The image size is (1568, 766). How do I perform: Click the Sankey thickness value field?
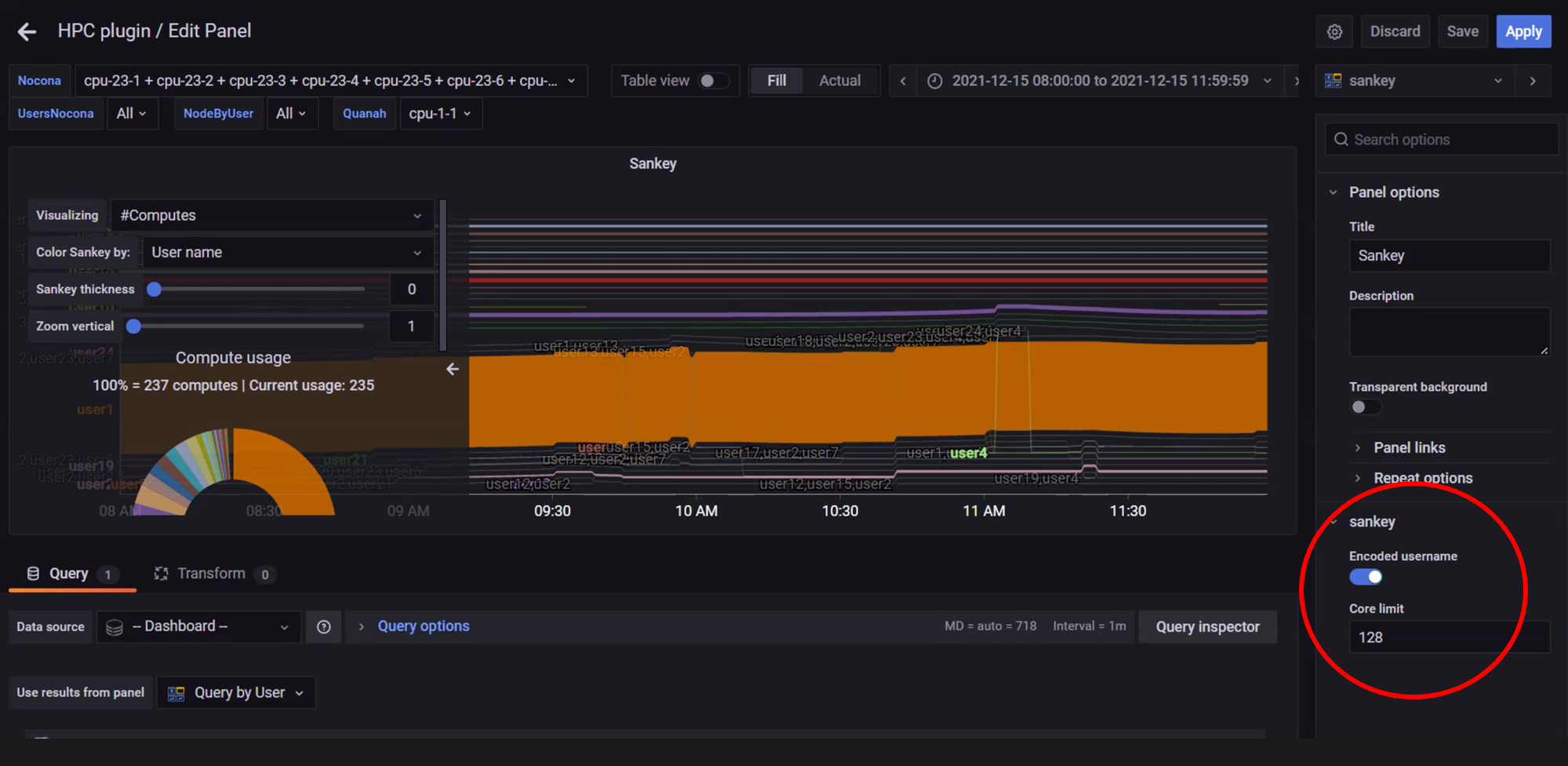(412, 289)
